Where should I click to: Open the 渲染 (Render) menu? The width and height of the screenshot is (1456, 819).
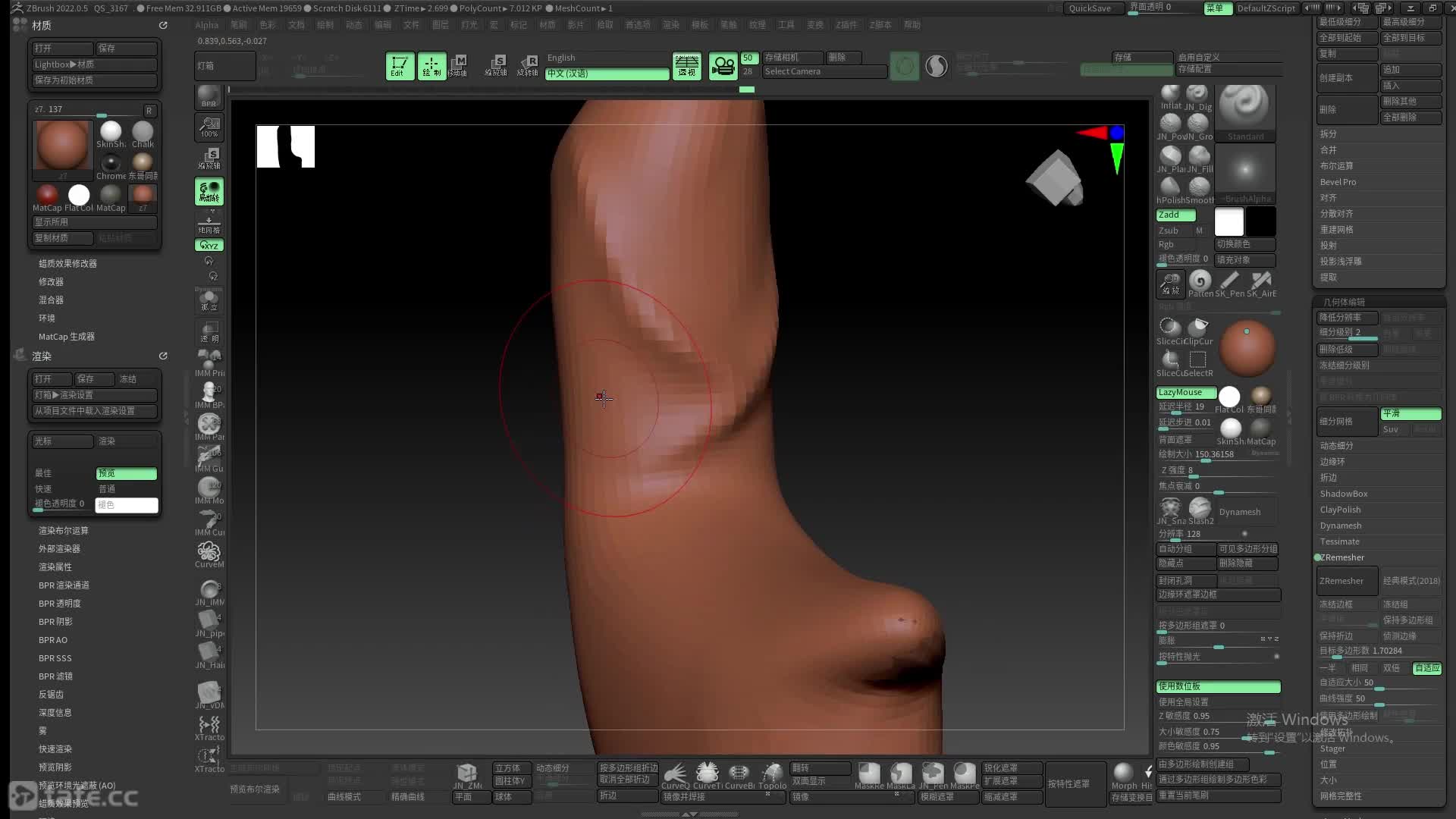pyautogui.click(x=671, y=25)
